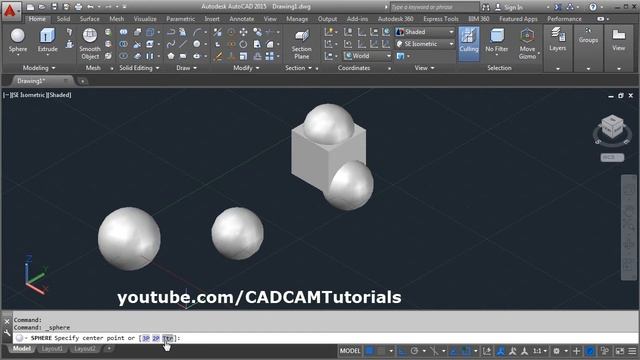Click the Sphere modeling tool
Screen dimensions: 640x360
coord(18,40)
